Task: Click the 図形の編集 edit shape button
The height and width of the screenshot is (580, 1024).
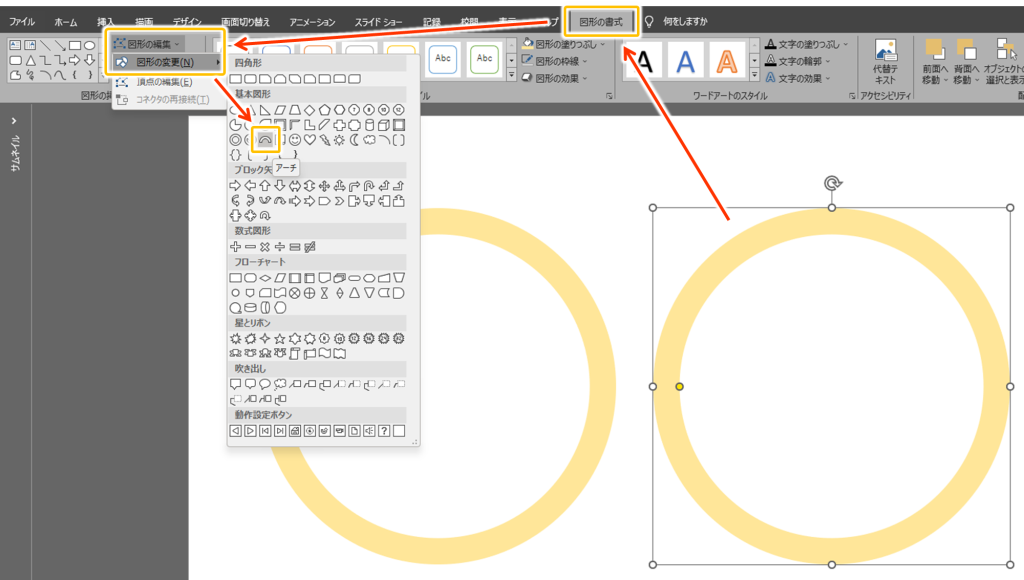Action: 150,44
